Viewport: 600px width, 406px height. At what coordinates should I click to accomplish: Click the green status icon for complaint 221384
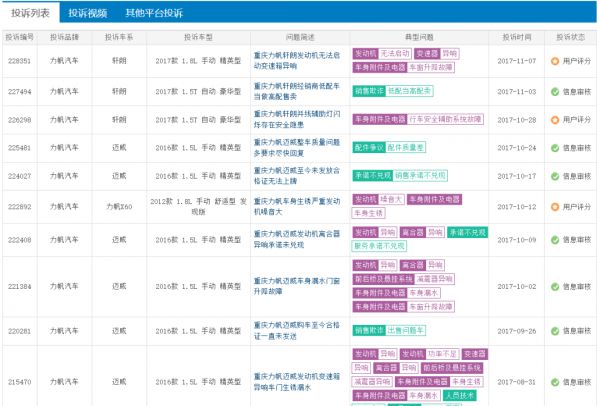click(554, 286)
